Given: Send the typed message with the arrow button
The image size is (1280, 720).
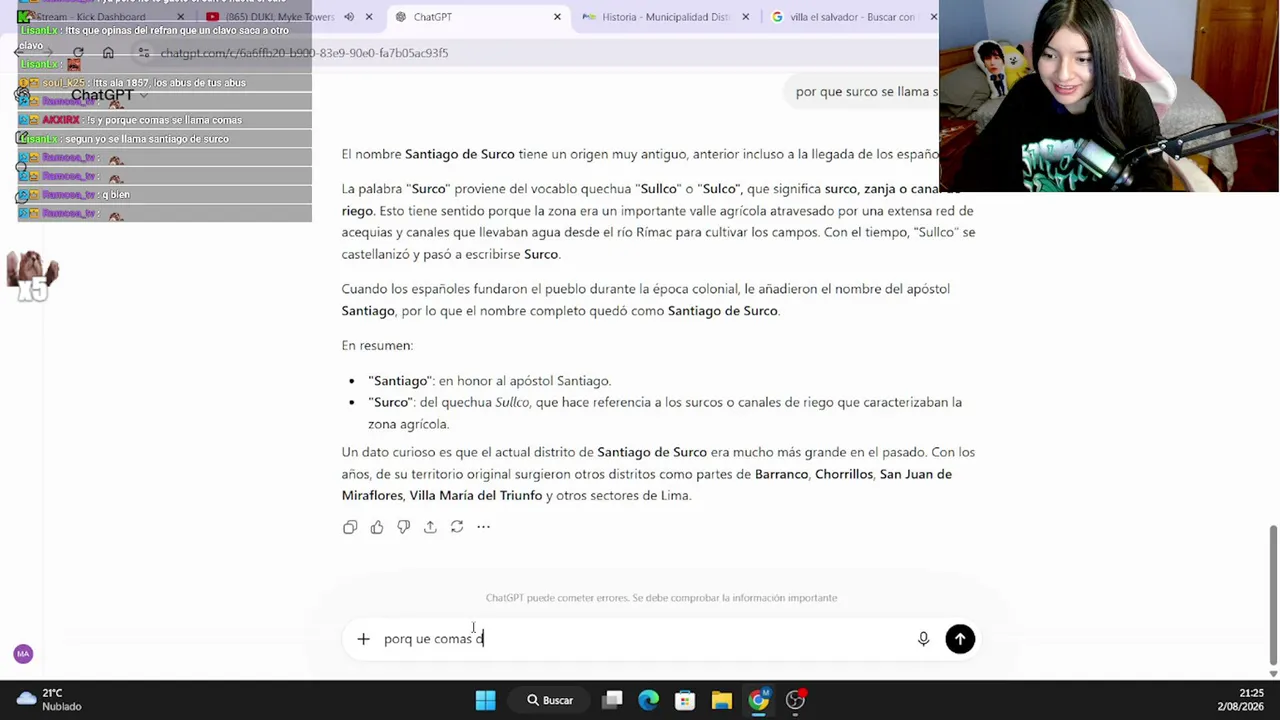Looking at the screenshot, I should point(960,639).
